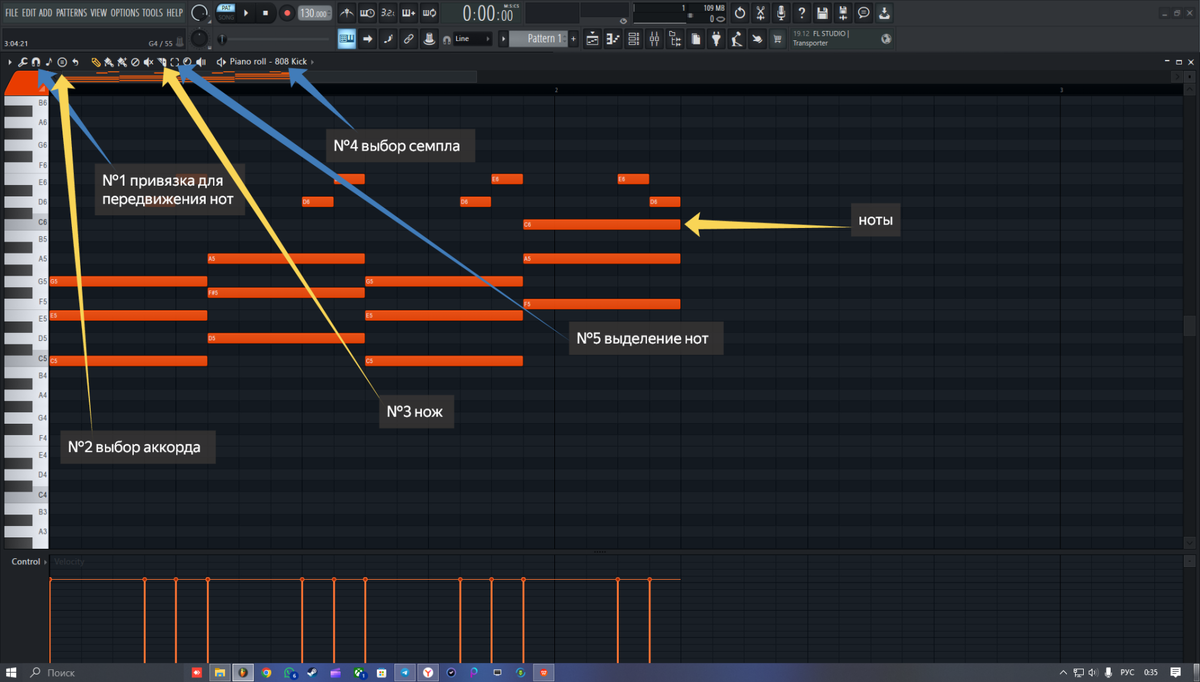Open the Mixer icon
1200x682 pixels.
pyautogui.click(x=654, y=38)
